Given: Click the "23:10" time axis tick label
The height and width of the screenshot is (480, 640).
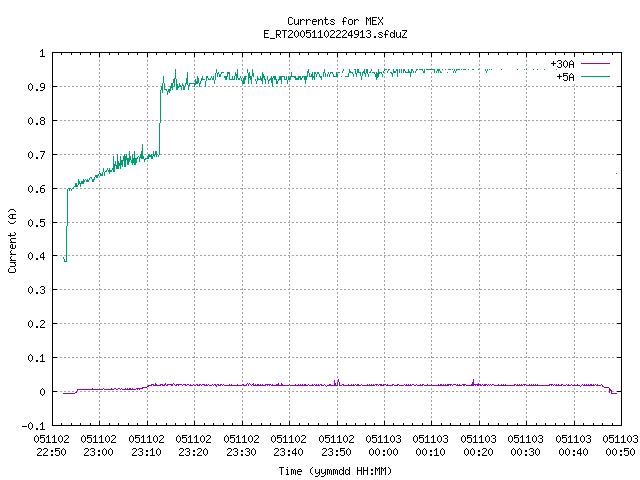Looking at the screenshot, I should pyautogui.click(x=146, y=452).
